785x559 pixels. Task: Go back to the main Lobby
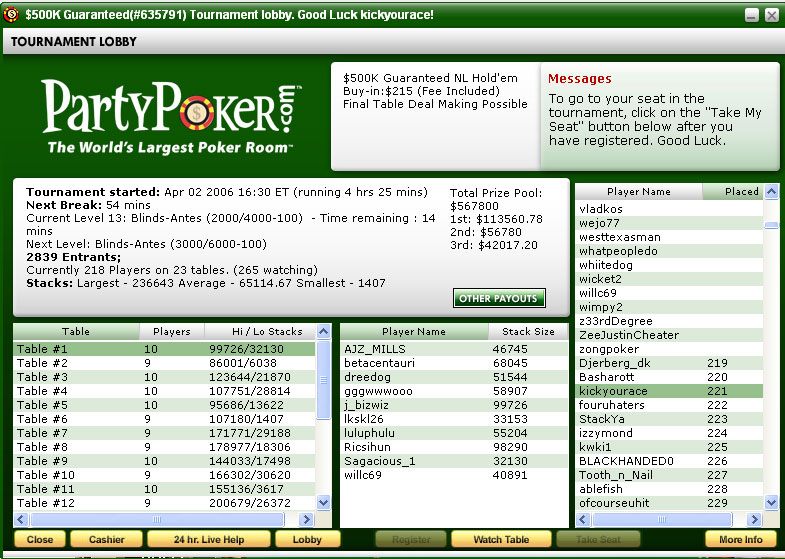(x=307, y=539)
